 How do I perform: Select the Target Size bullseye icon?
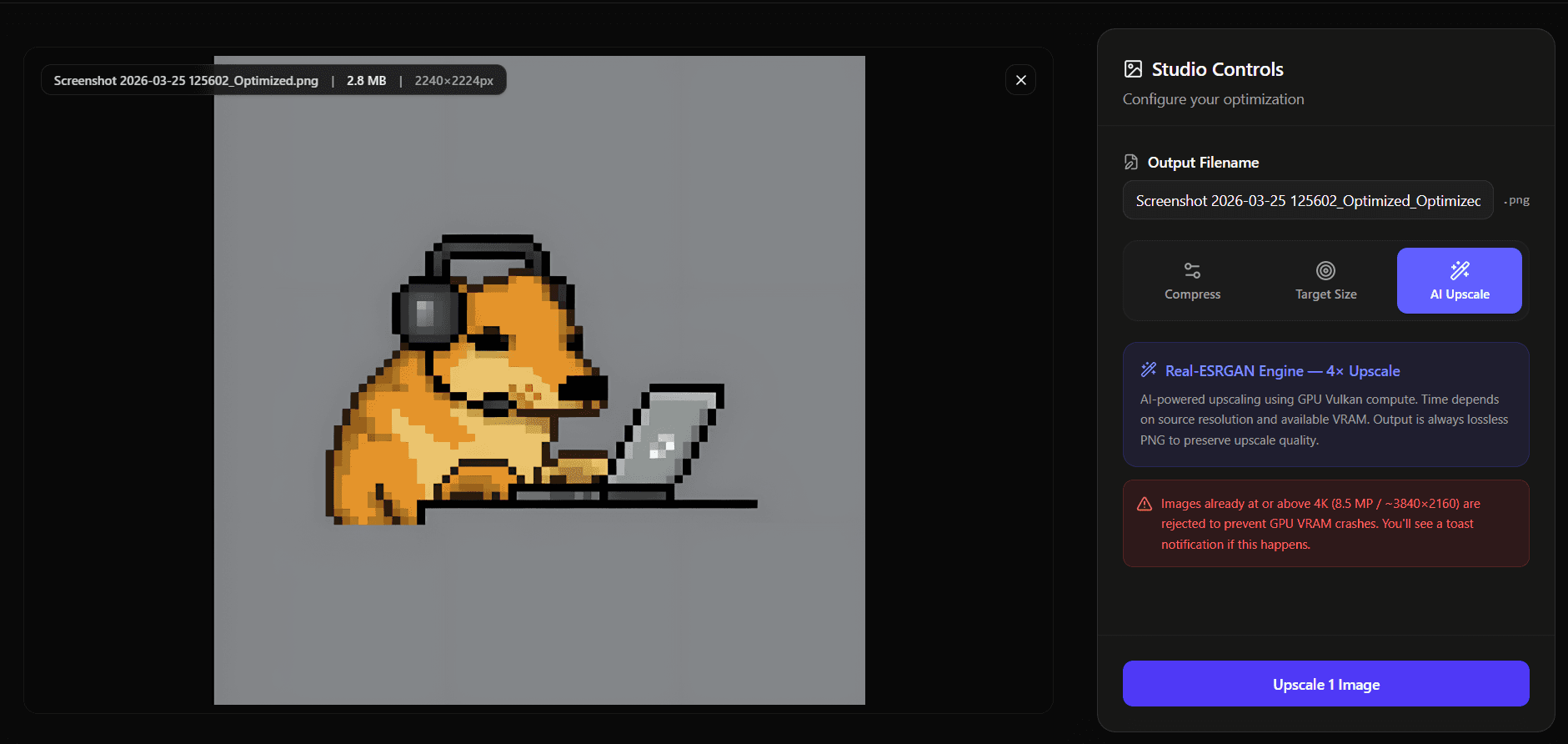1325,270
